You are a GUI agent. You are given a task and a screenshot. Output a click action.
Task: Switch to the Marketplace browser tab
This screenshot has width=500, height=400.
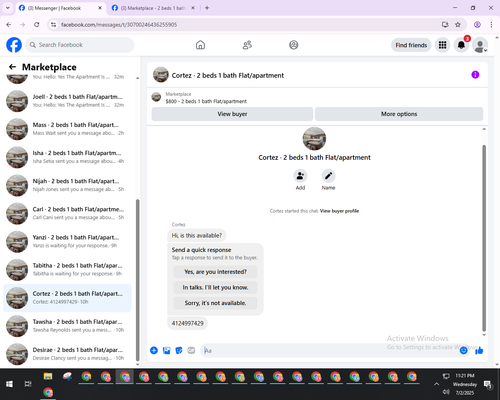[x=153, y=8]
